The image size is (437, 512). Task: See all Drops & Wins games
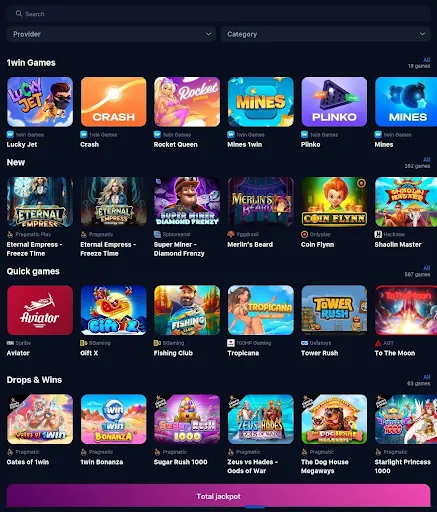coord(426,377)
